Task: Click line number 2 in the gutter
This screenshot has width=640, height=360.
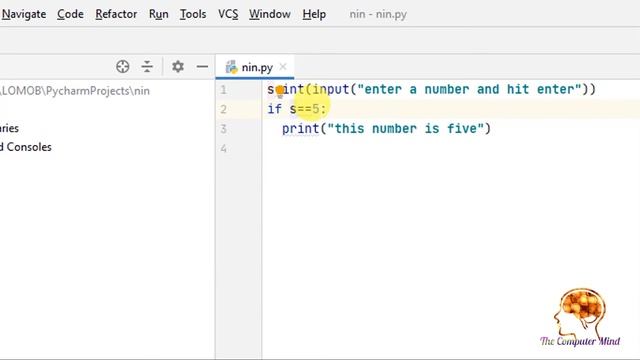Action: click(x=223, y=109)
